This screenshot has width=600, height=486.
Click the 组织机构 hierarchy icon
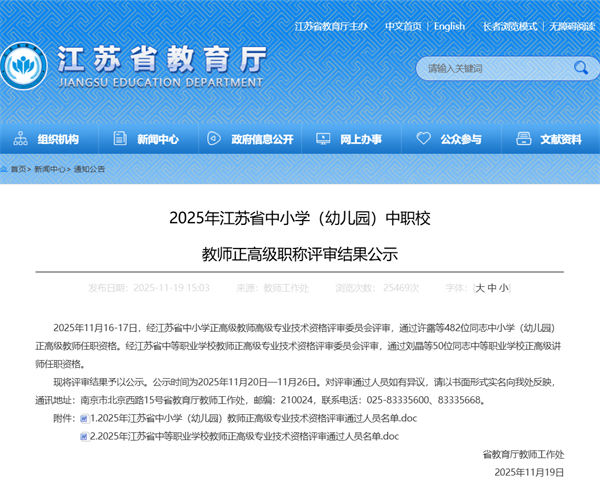click(x=19, y=139)
